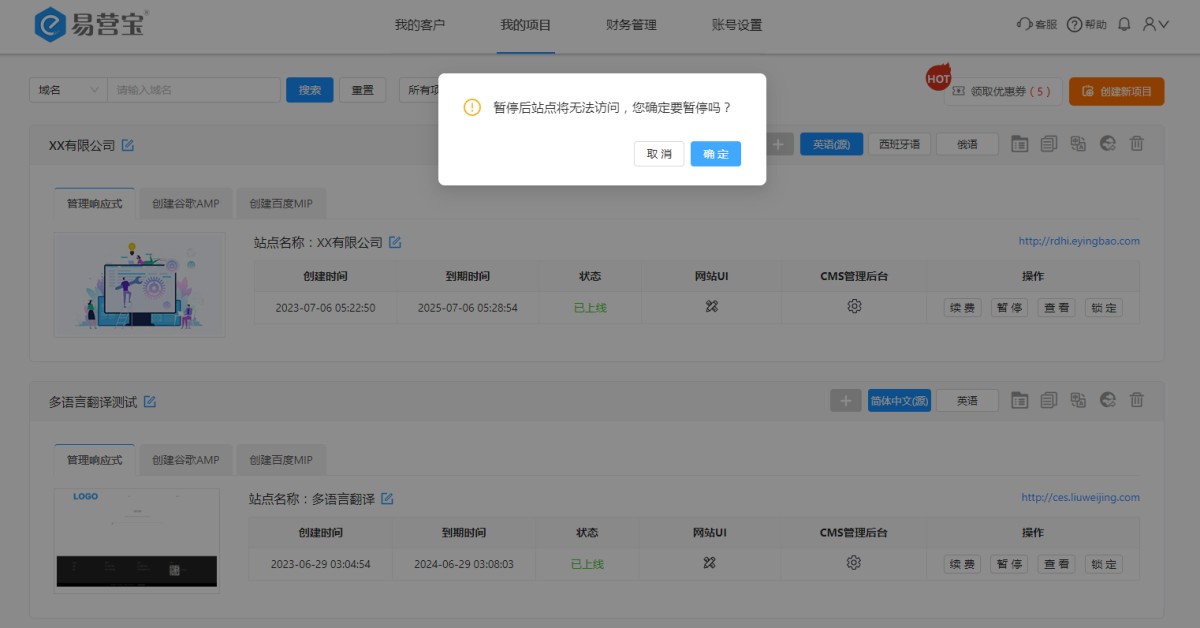Click the 请输入域名 search input field

[x=194, y=90]
